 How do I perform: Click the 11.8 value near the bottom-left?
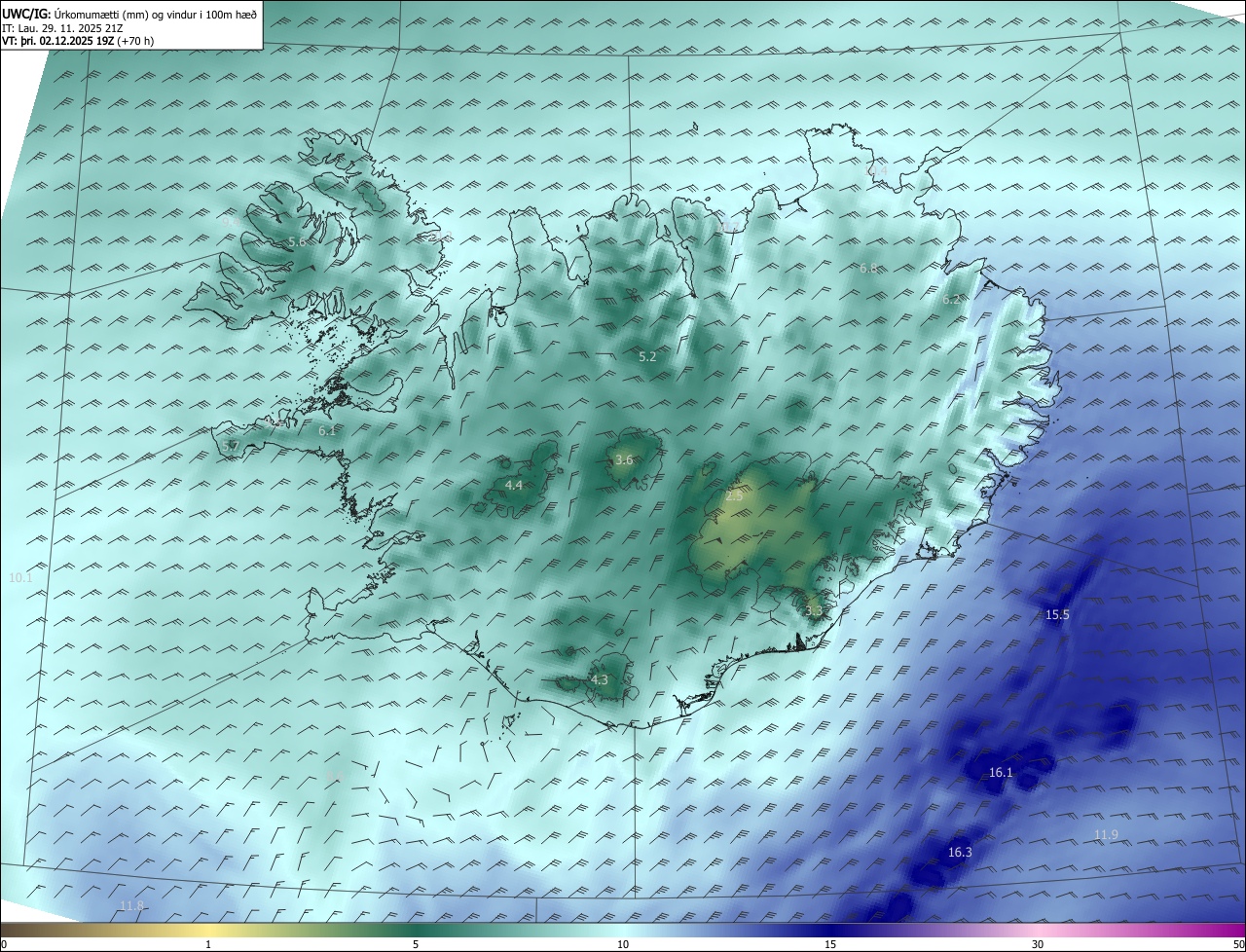131,906
